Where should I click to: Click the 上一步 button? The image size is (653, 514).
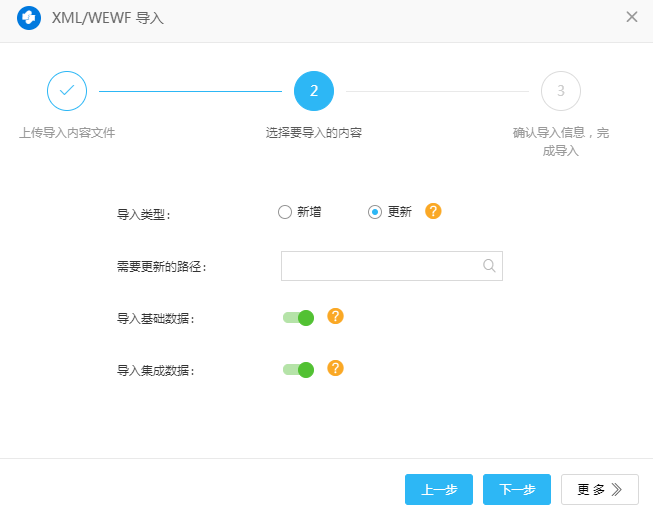click(439, 490)
